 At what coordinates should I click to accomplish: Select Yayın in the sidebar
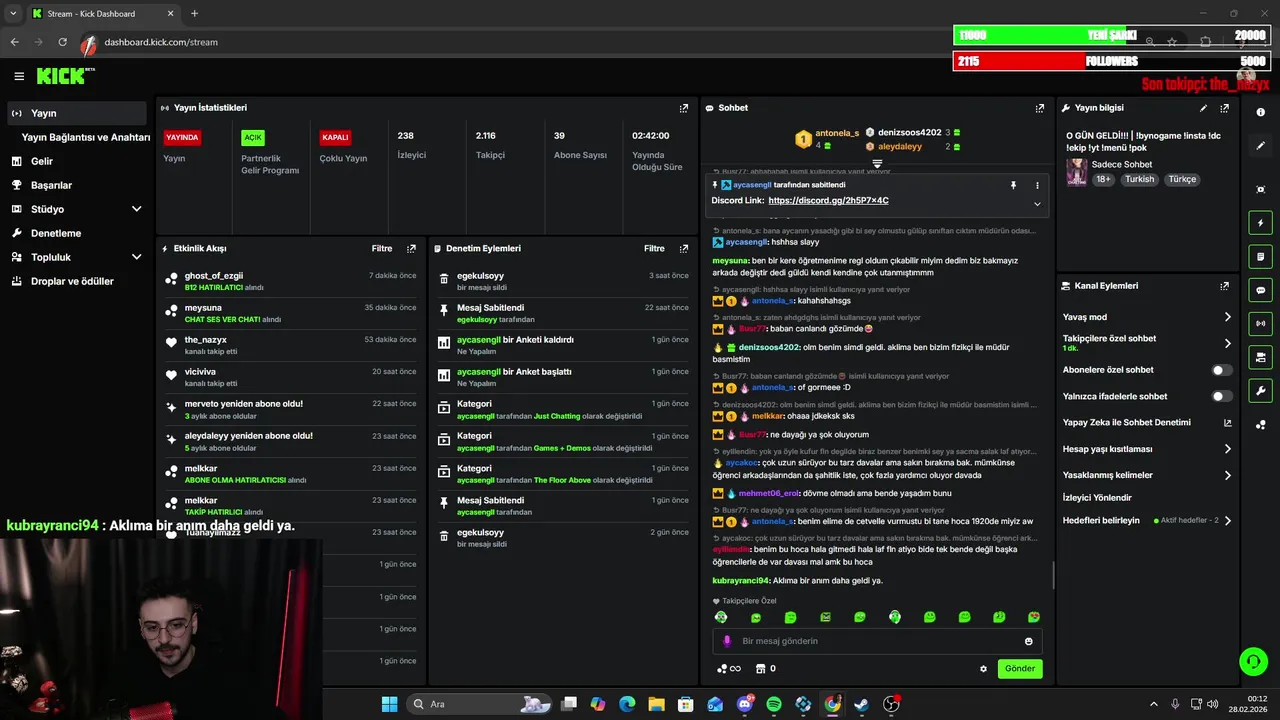coord(77,113)
